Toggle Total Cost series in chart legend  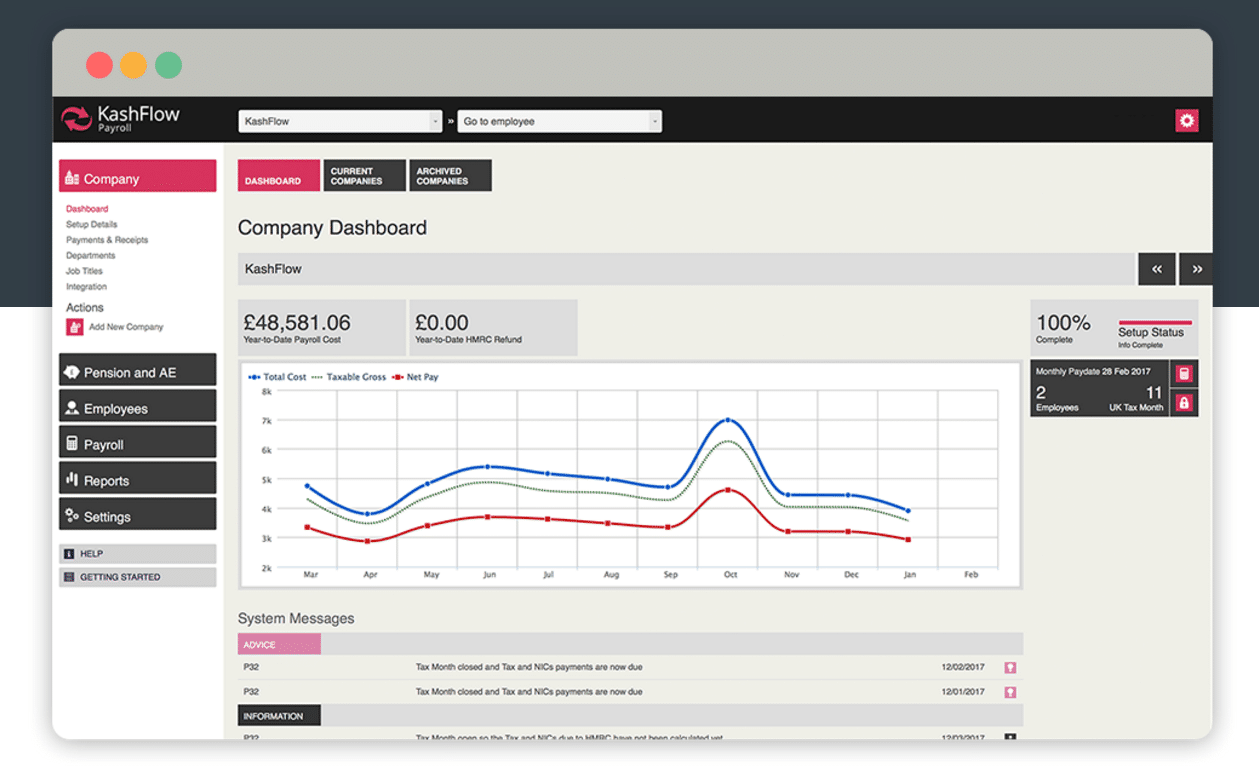tap(278, 377)
